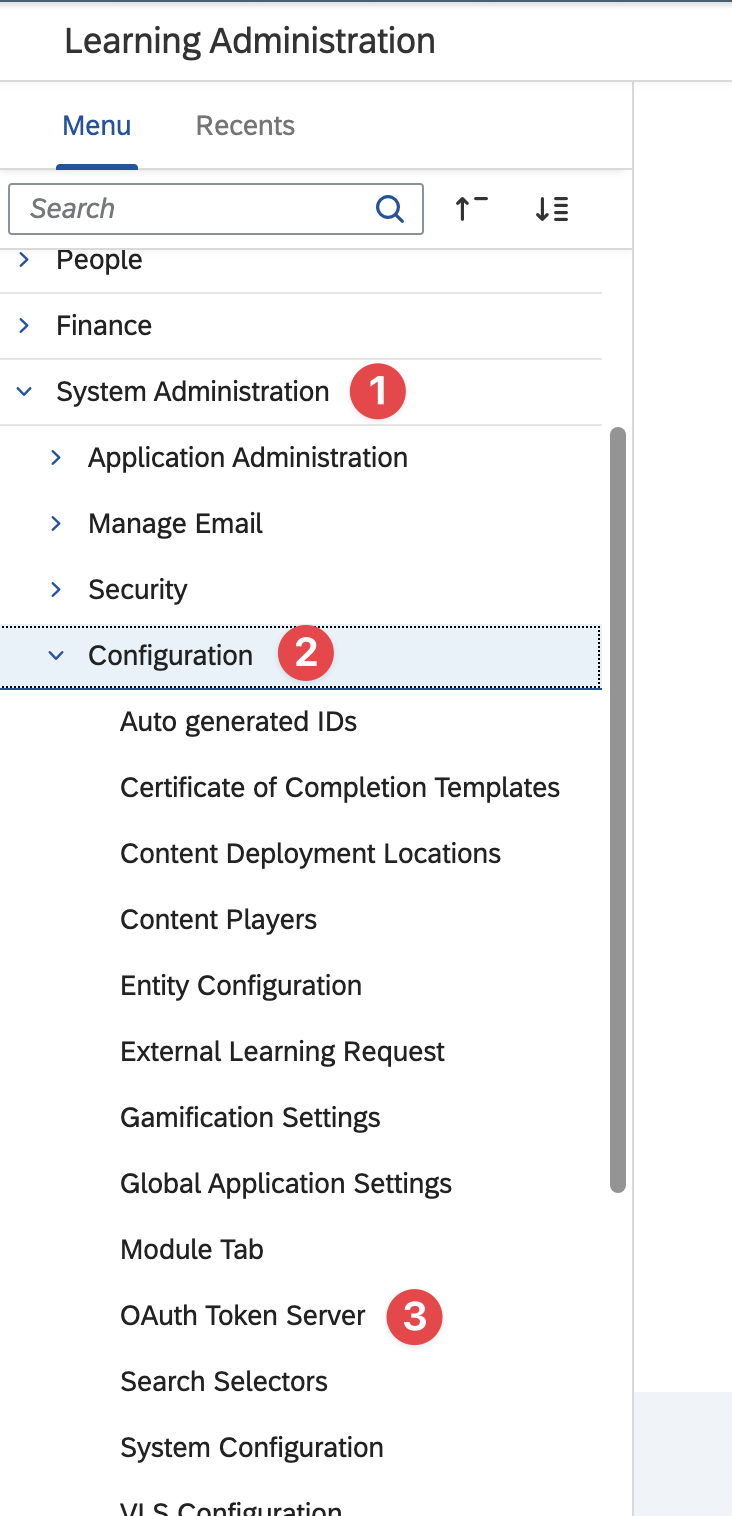Expand the Security submenu
The image size is (732, 1516).
click(56, 590)
